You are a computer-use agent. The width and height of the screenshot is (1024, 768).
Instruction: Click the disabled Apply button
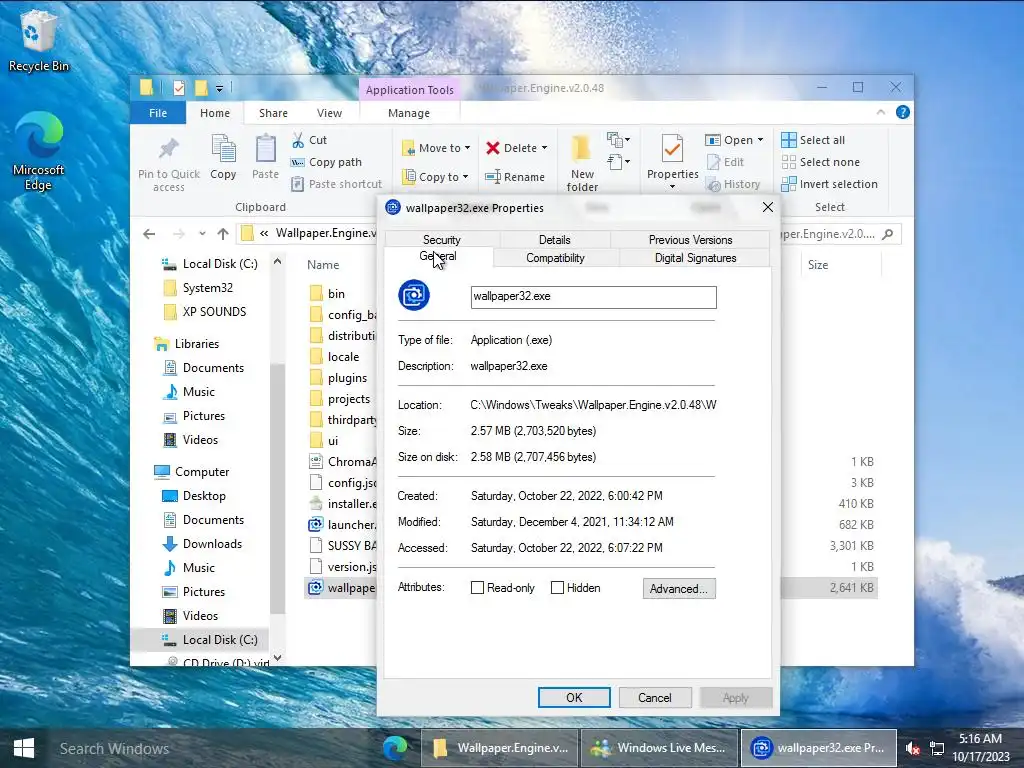point(735,697)
